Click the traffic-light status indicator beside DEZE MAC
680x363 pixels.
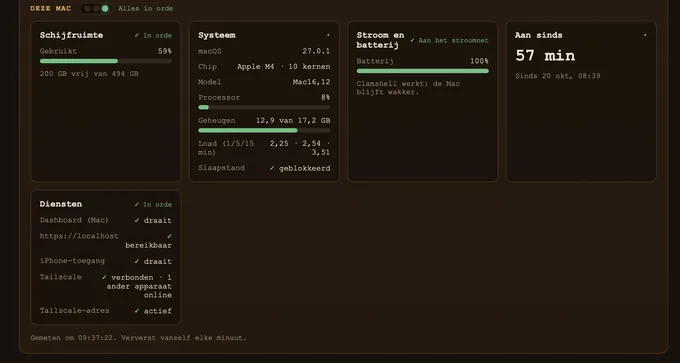tap(96, 9)
